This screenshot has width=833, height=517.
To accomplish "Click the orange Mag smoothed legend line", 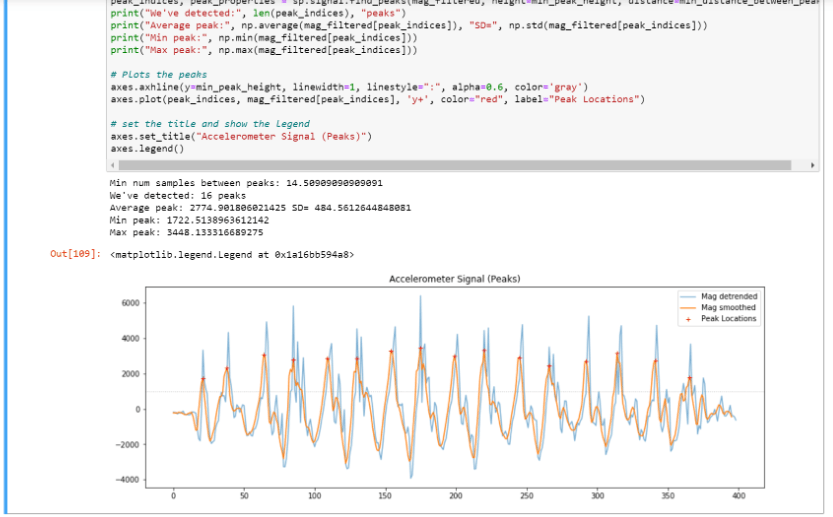I will point(687,308).
